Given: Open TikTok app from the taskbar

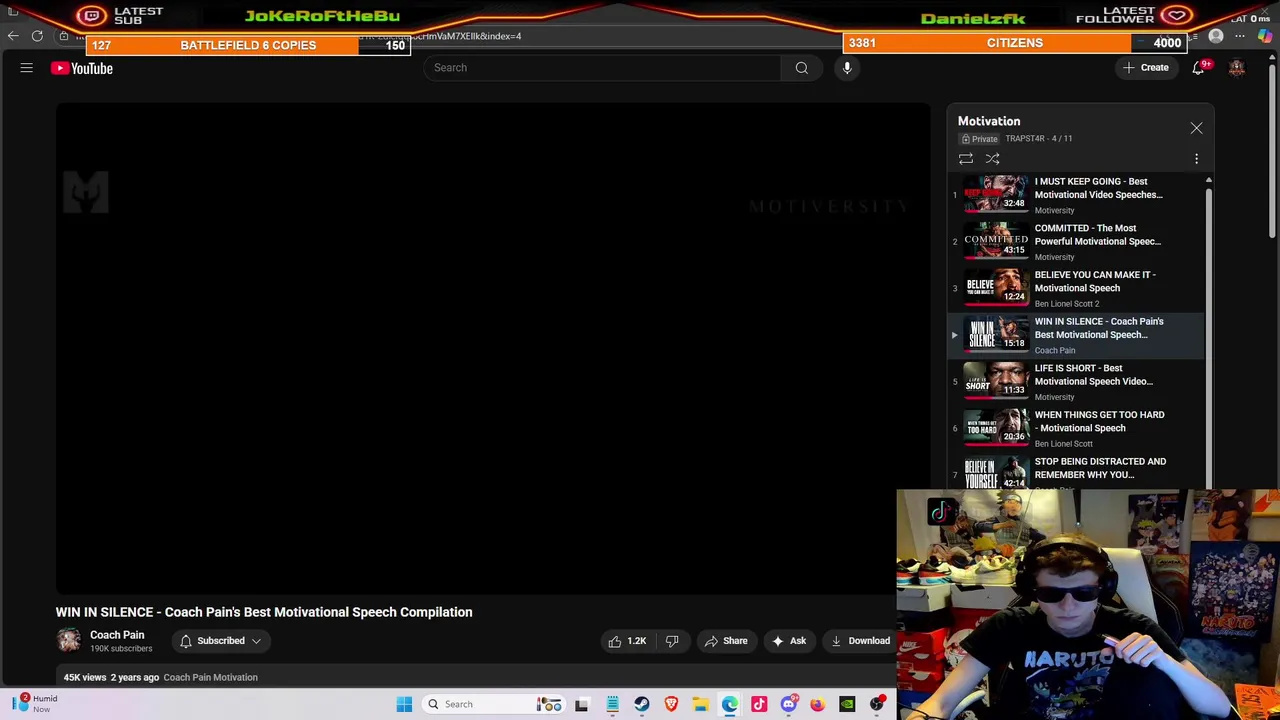Looking at the screenshot, I should tap(759, 704).
